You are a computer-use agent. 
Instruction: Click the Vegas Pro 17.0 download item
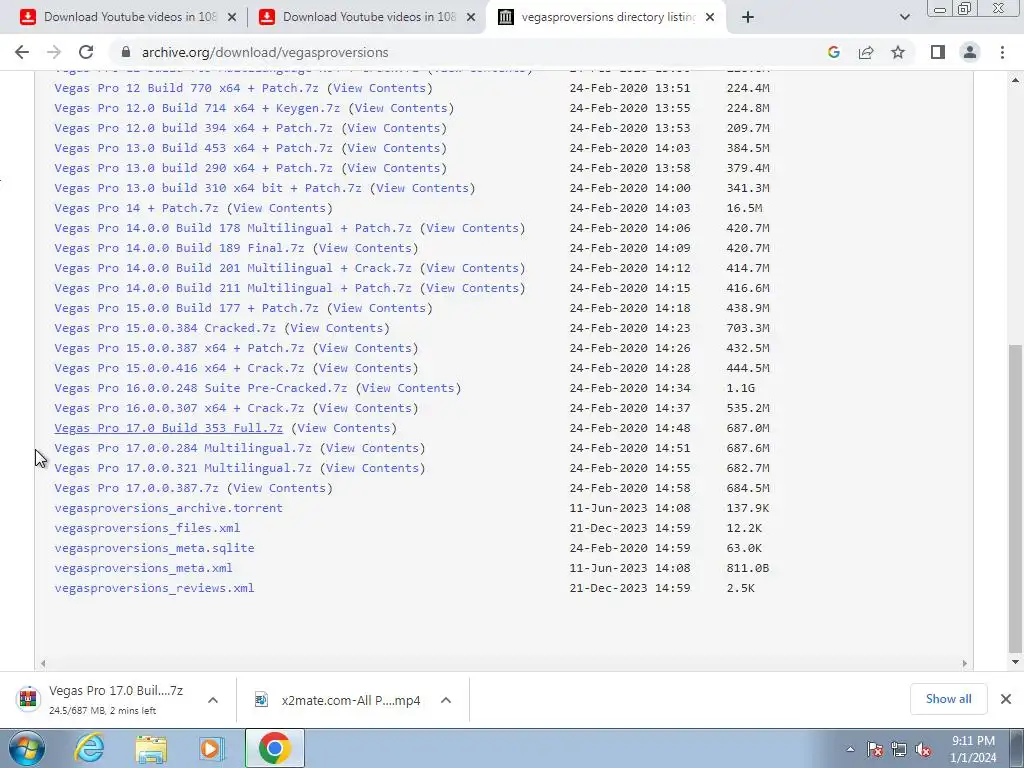[104, 700]
